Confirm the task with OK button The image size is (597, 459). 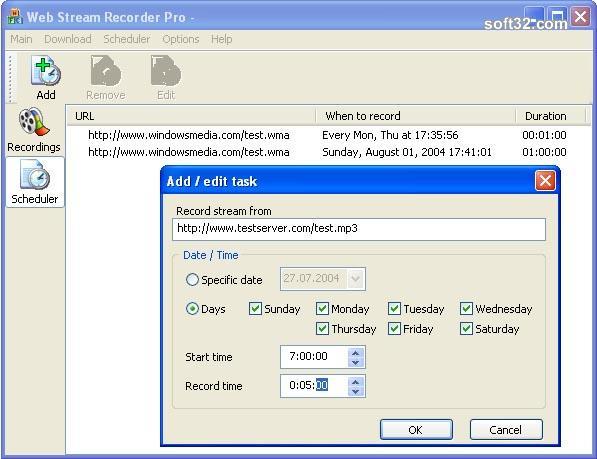[416, 430]
